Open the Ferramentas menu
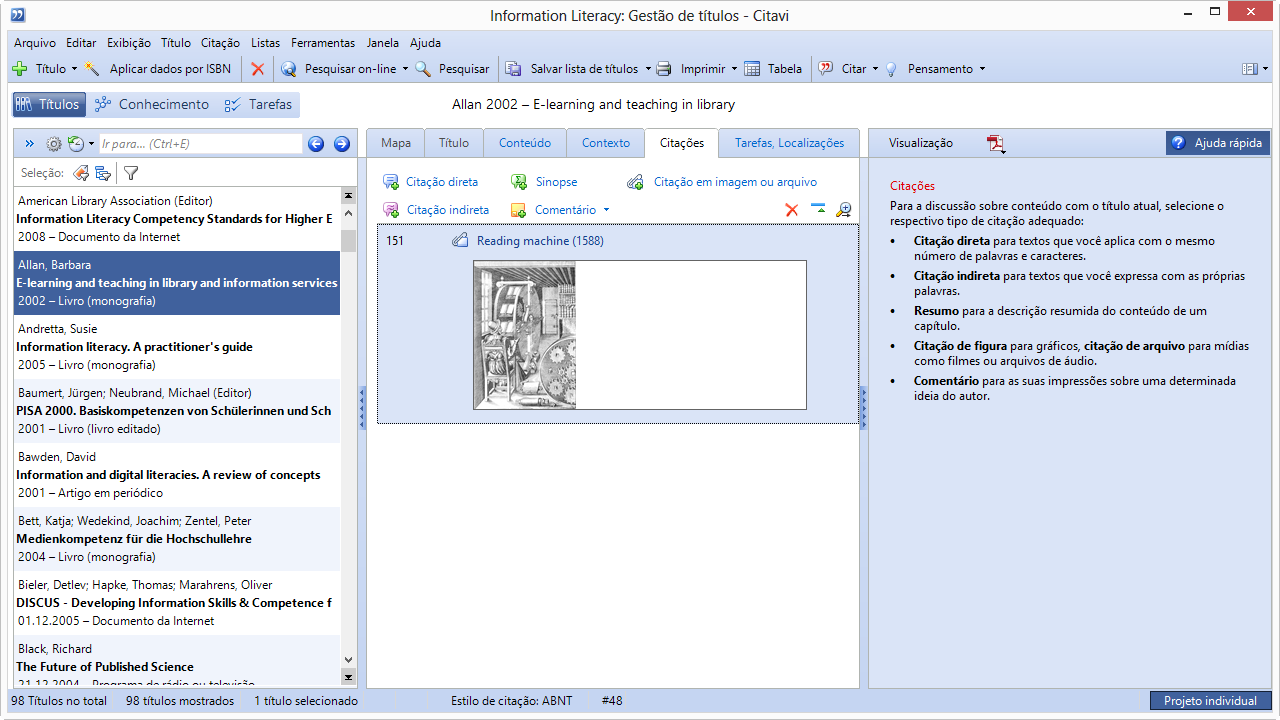This screenshot has width=1280, height=720. tap(323, 43)
